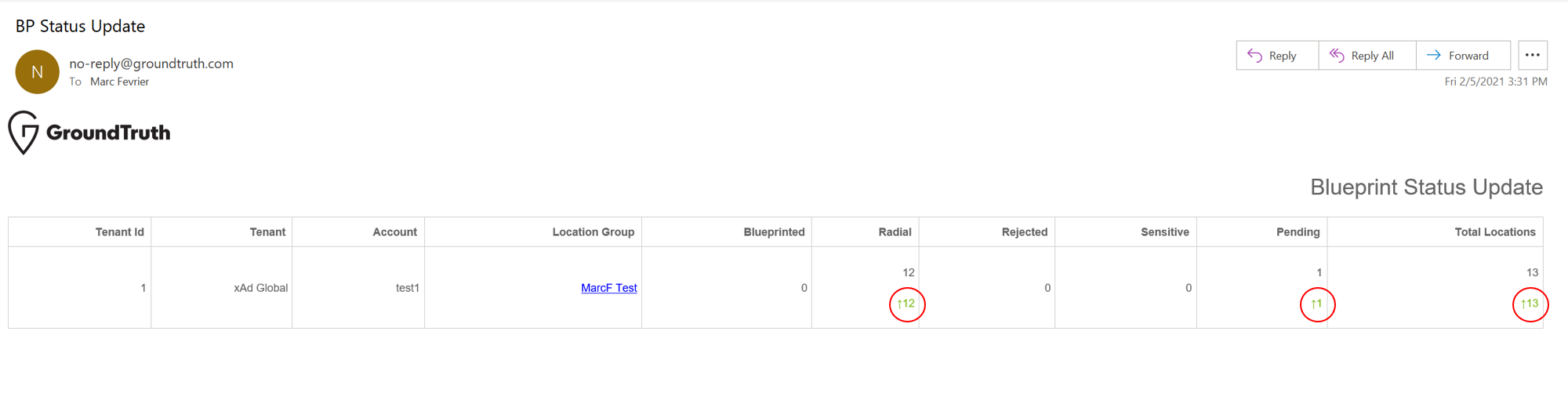Screen dimensions: 1568x393
Task: Click the Tenant Id column header
Action: coord(119,232)
